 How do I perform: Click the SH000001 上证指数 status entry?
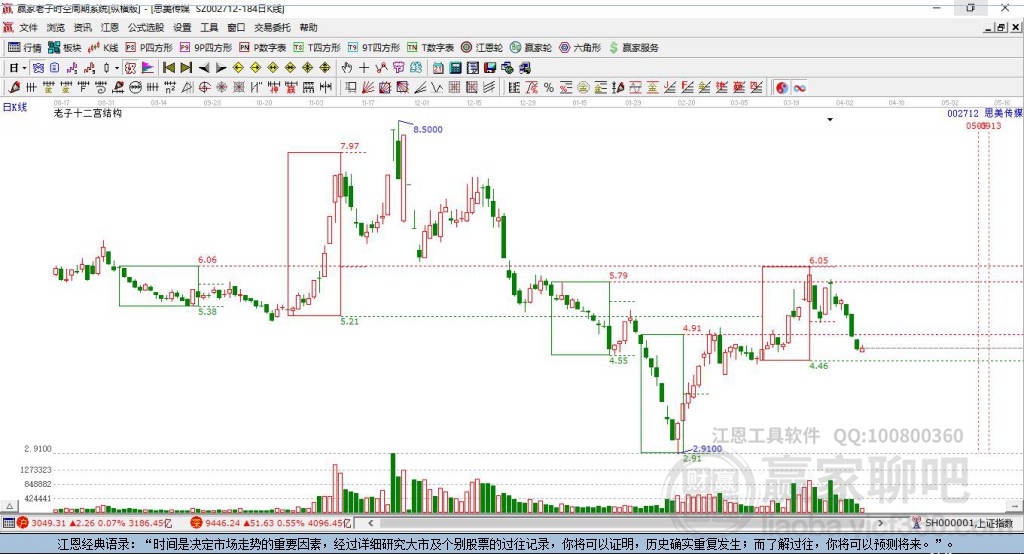[963, 523]
